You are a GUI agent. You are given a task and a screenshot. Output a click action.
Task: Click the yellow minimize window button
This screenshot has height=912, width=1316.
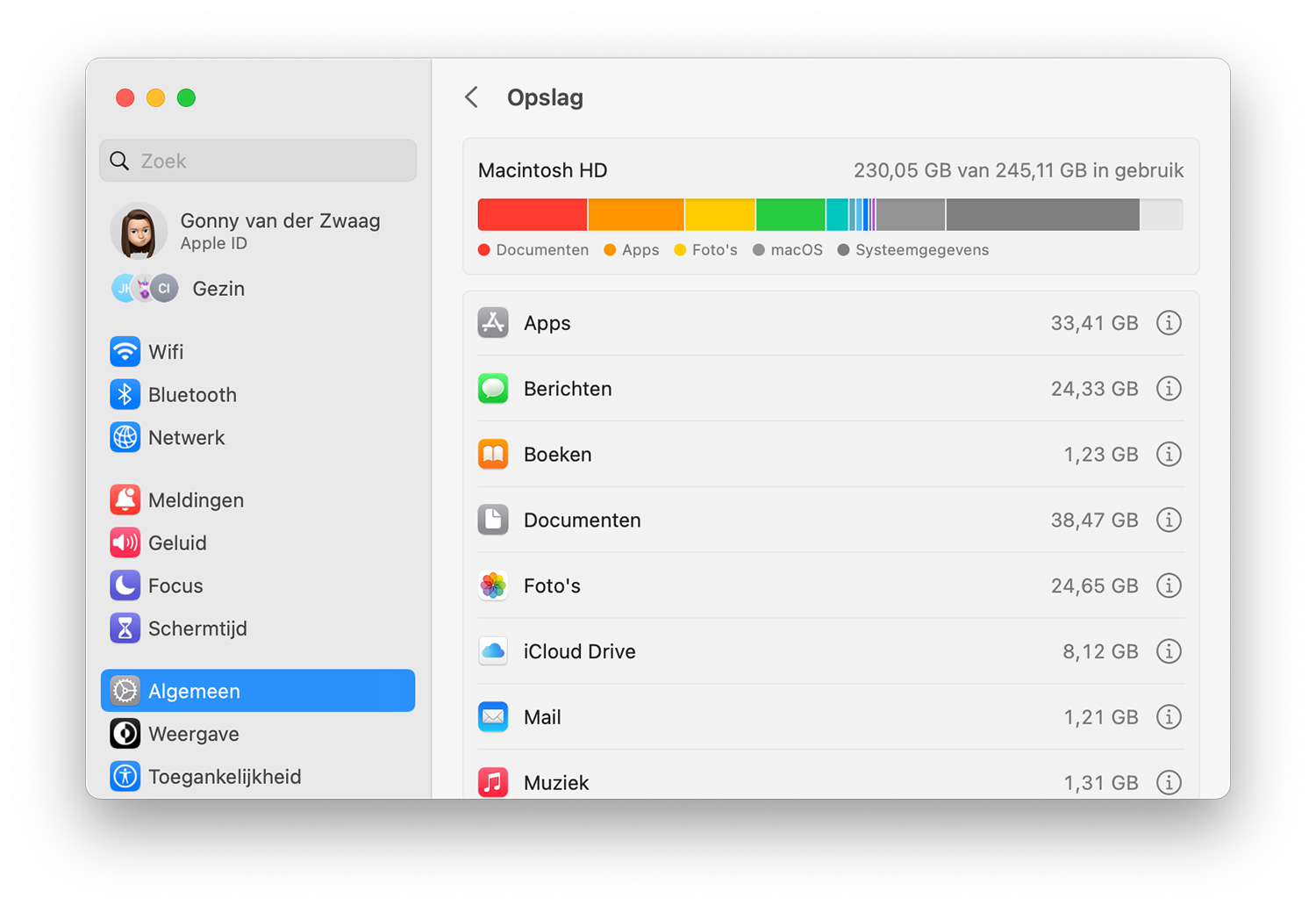point(155,97)
